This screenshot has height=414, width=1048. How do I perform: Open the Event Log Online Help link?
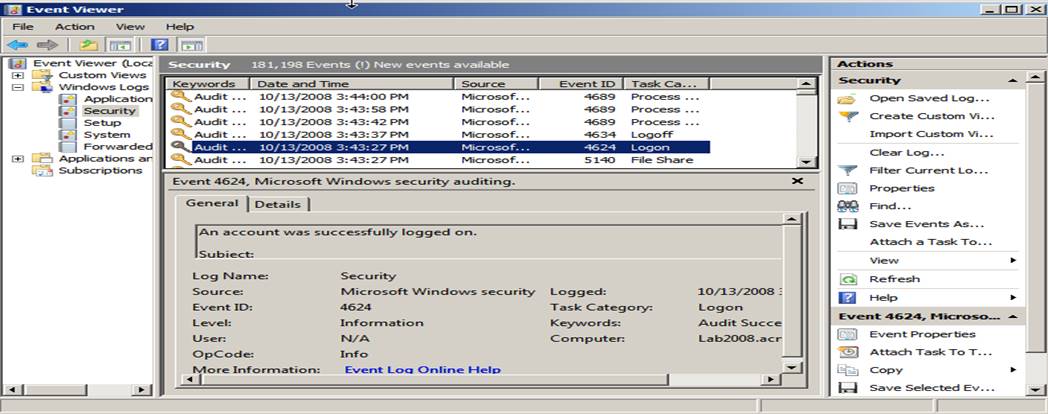click(422, 370)
